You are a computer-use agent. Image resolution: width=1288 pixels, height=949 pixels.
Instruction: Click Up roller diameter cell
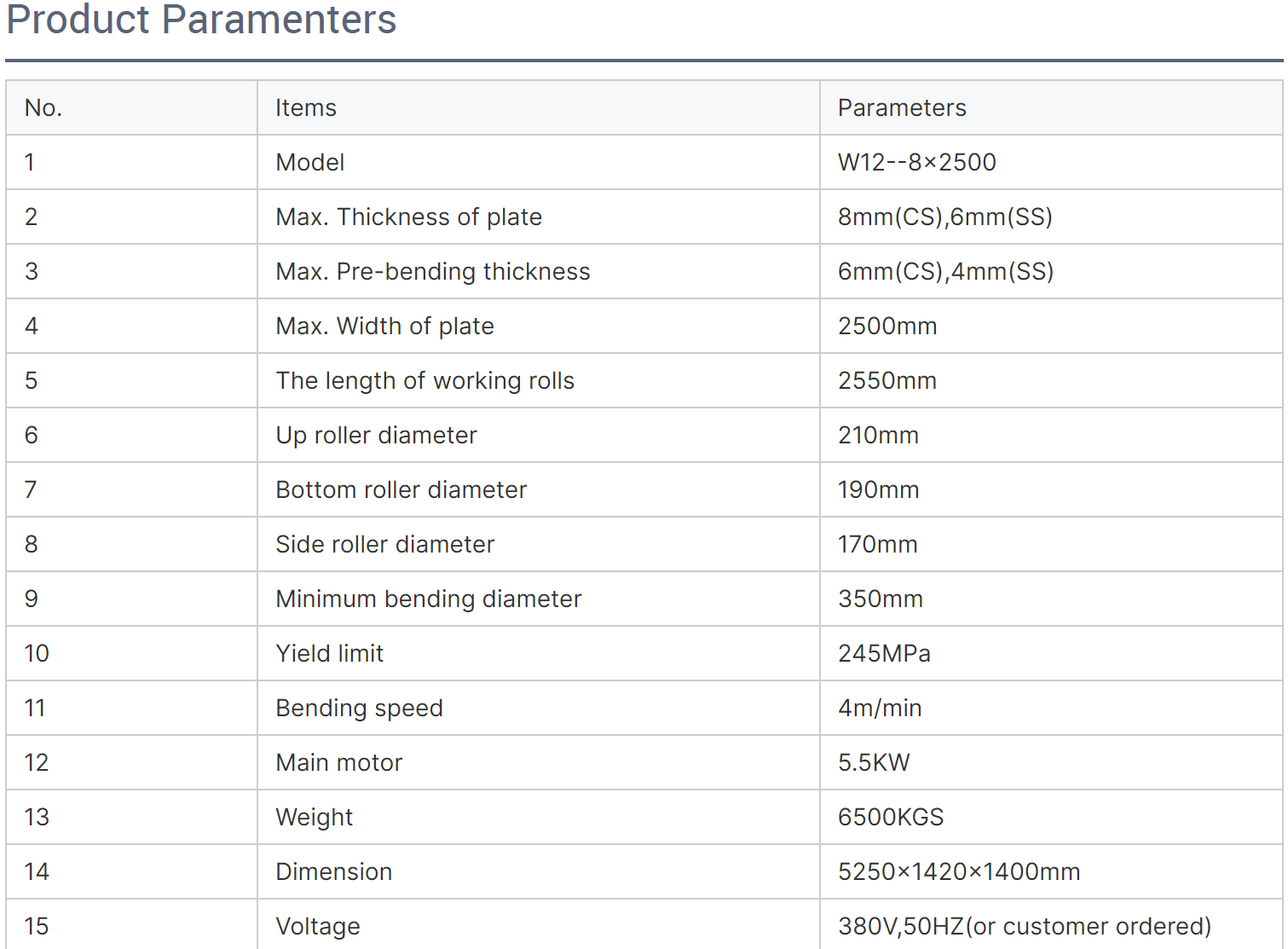pos(539,435)
